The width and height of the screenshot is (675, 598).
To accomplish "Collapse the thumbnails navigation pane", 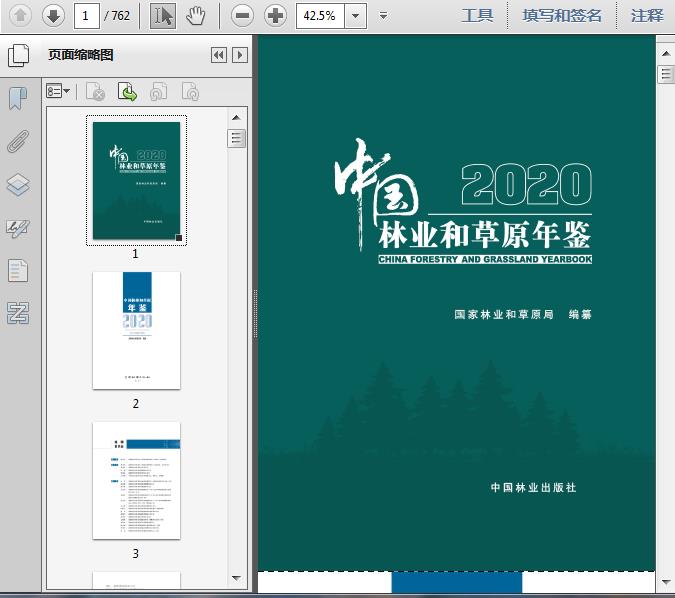I will 219,55.
